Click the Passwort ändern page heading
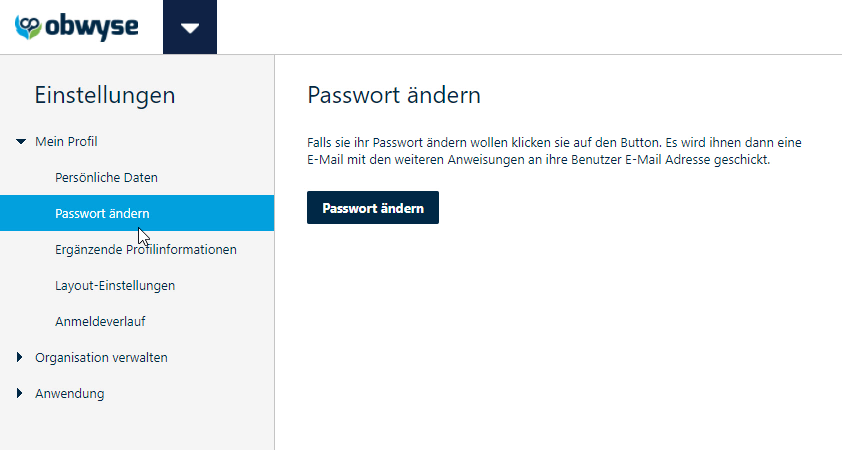Image resolution: width=842 pixels, height=450 pixels. (394, 95)
